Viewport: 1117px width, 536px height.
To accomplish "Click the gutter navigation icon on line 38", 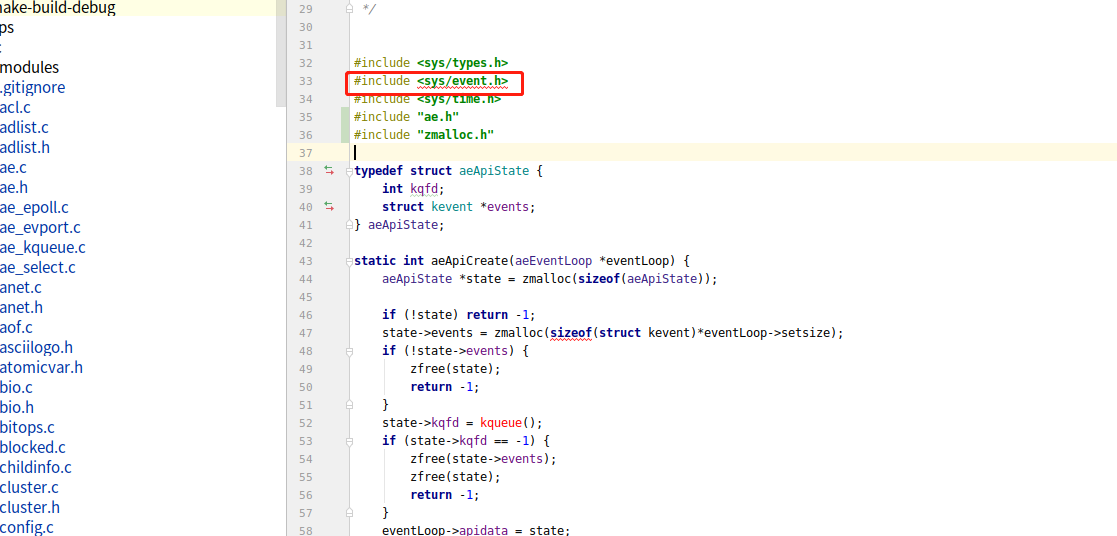I will click(x=329, y=171).
